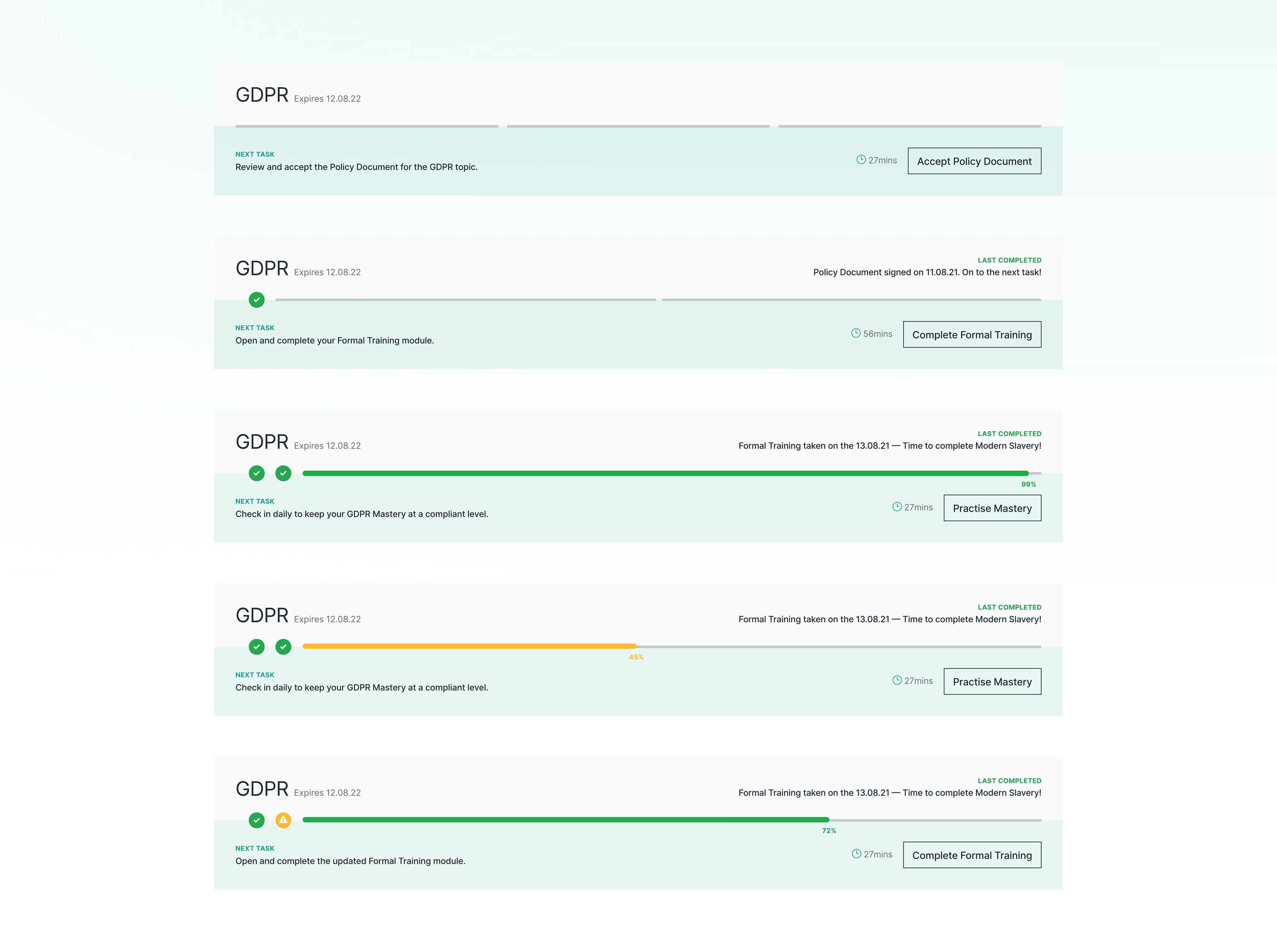Click the orange warning icon in the 72% card
Viewport: 1277px width, 952px height.
coord(283,820)
